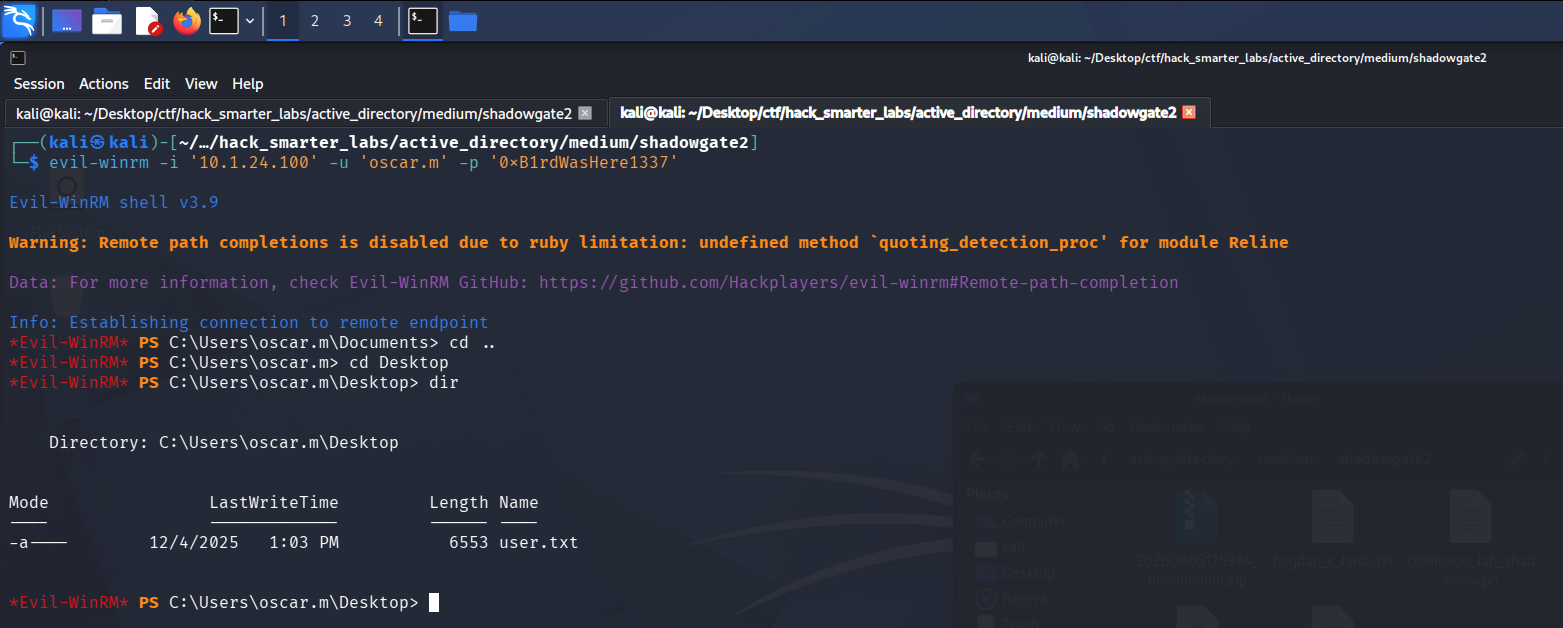This screenshot has width=1563, height=628.
Task: Open the View menu
Action: [x=201, y=84]
